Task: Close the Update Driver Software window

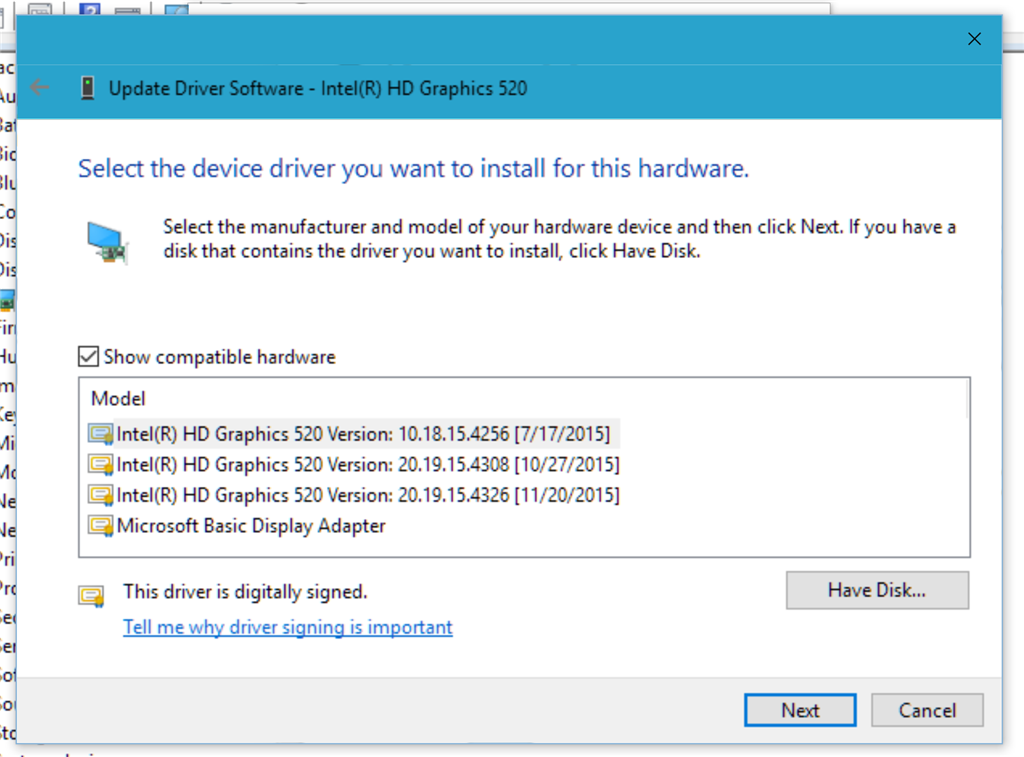Action: coord(974,39)
